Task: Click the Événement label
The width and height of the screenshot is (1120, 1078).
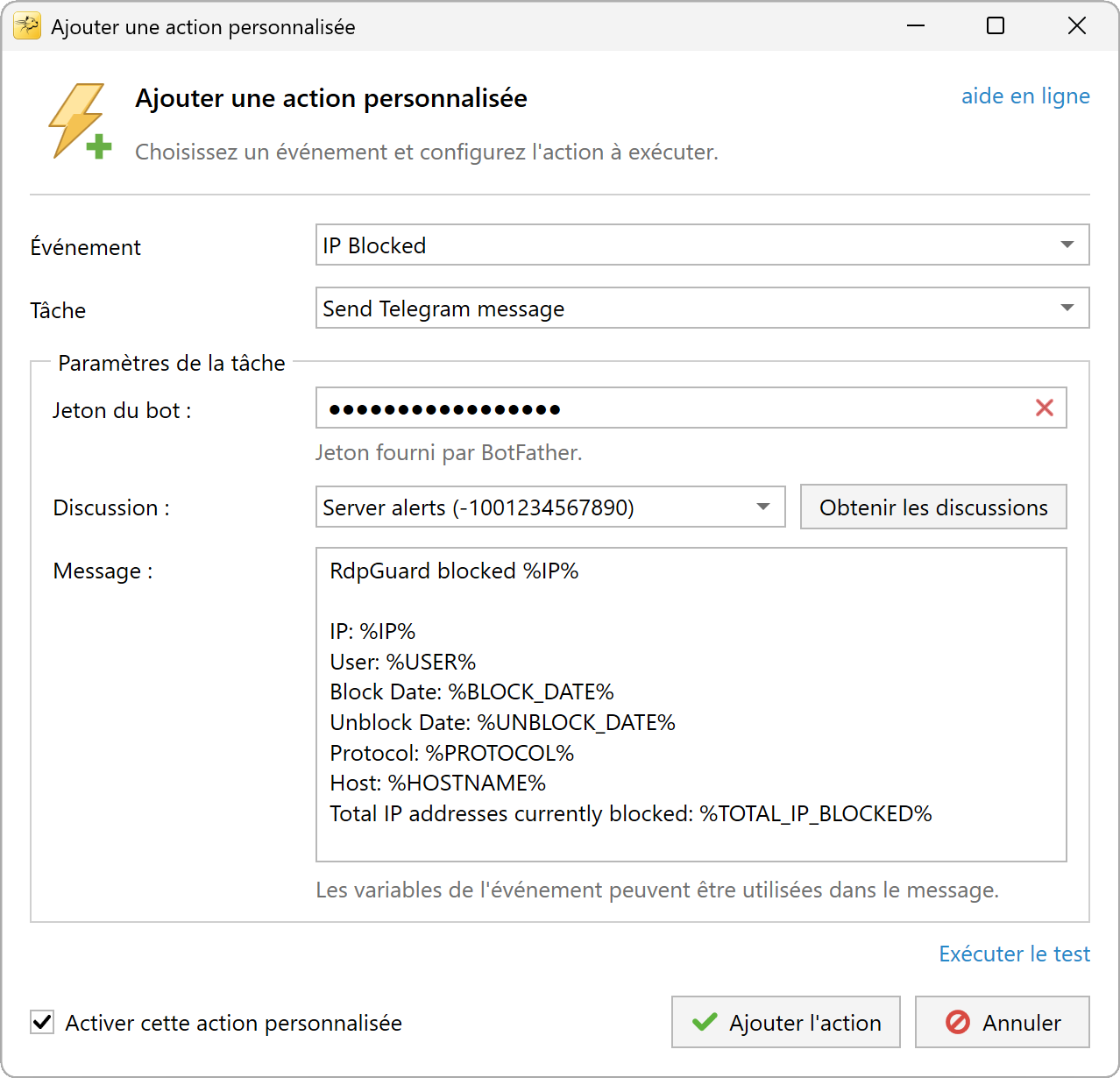Action: point(85,247)
